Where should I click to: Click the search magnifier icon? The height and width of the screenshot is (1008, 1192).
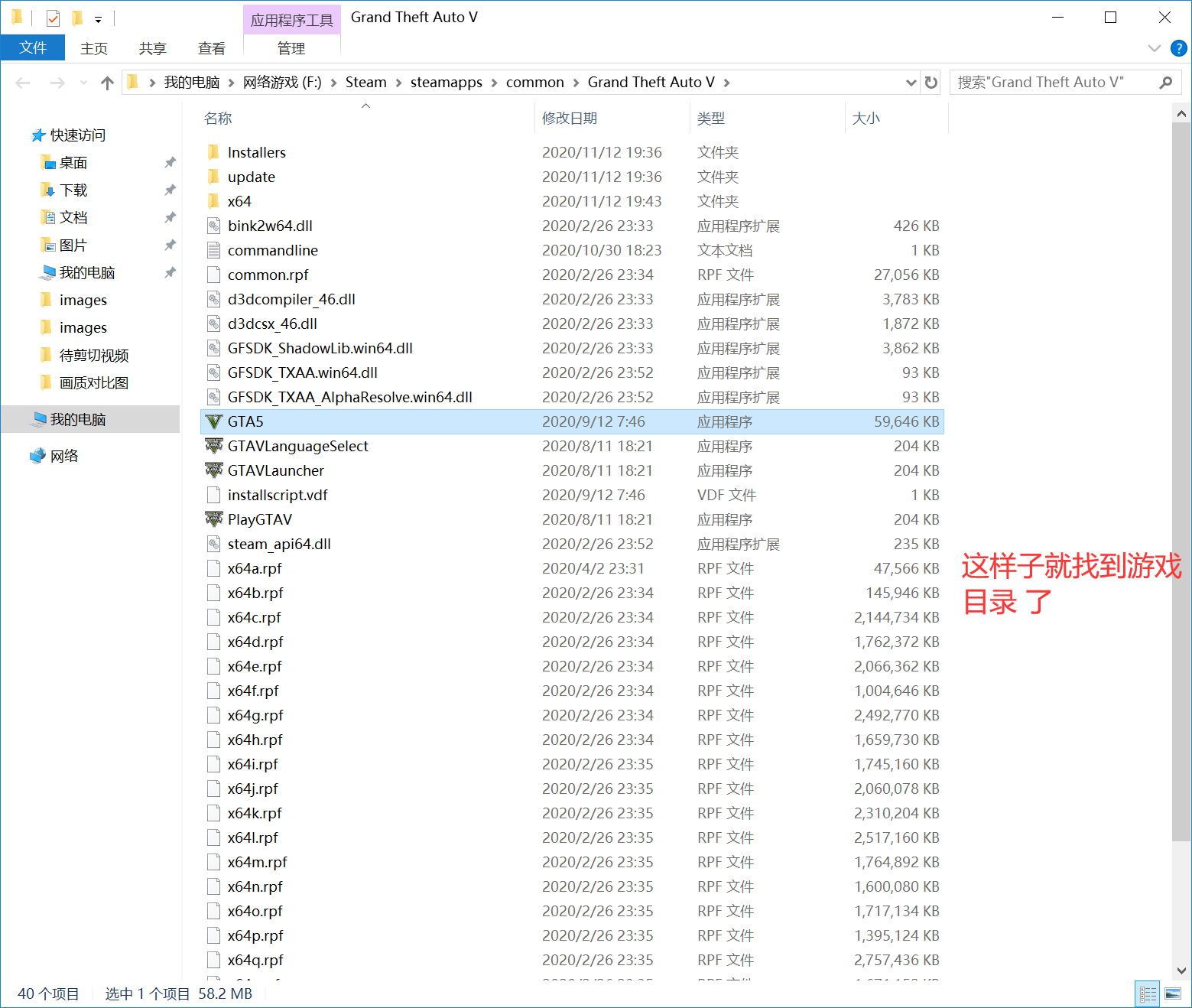(1165, 83)
